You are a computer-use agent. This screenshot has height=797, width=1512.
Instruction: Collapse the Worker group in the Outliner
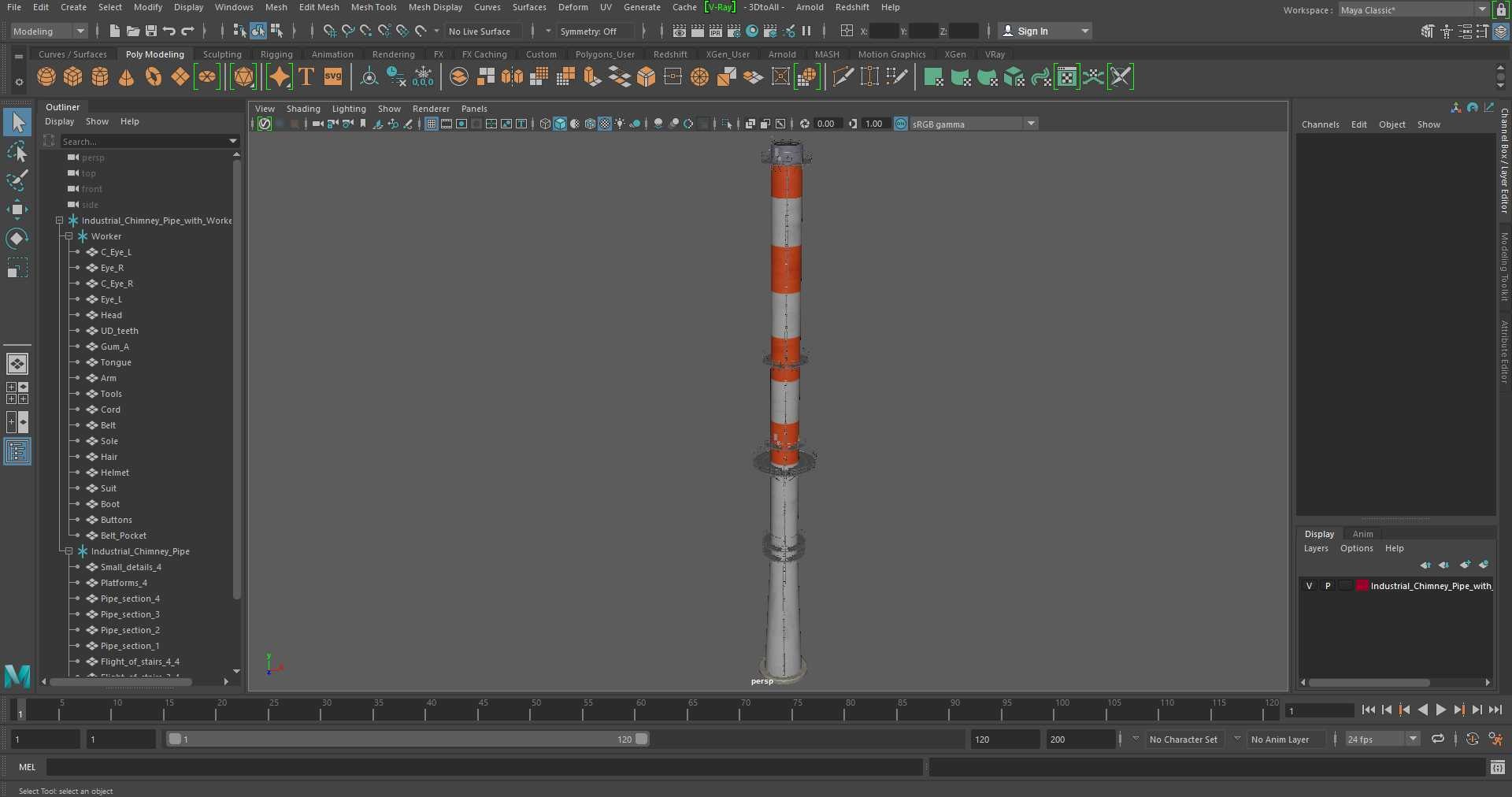click(x=69, y=236)
